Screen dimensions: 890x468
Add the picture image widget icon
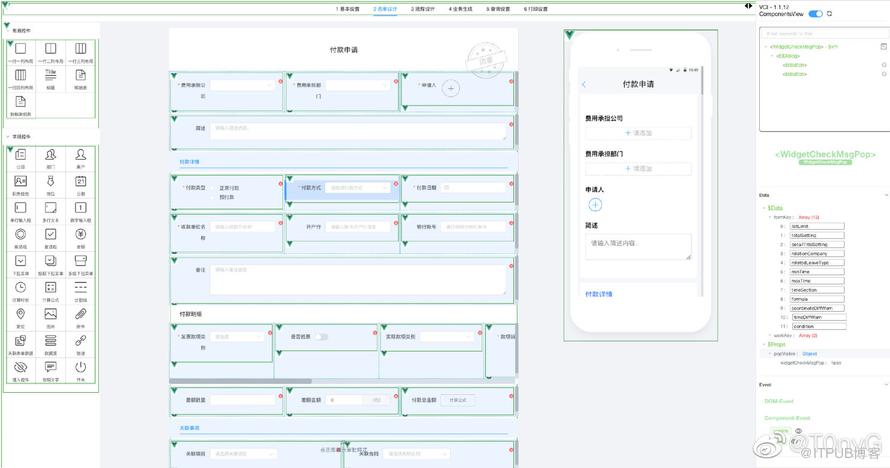coord(51,314)
